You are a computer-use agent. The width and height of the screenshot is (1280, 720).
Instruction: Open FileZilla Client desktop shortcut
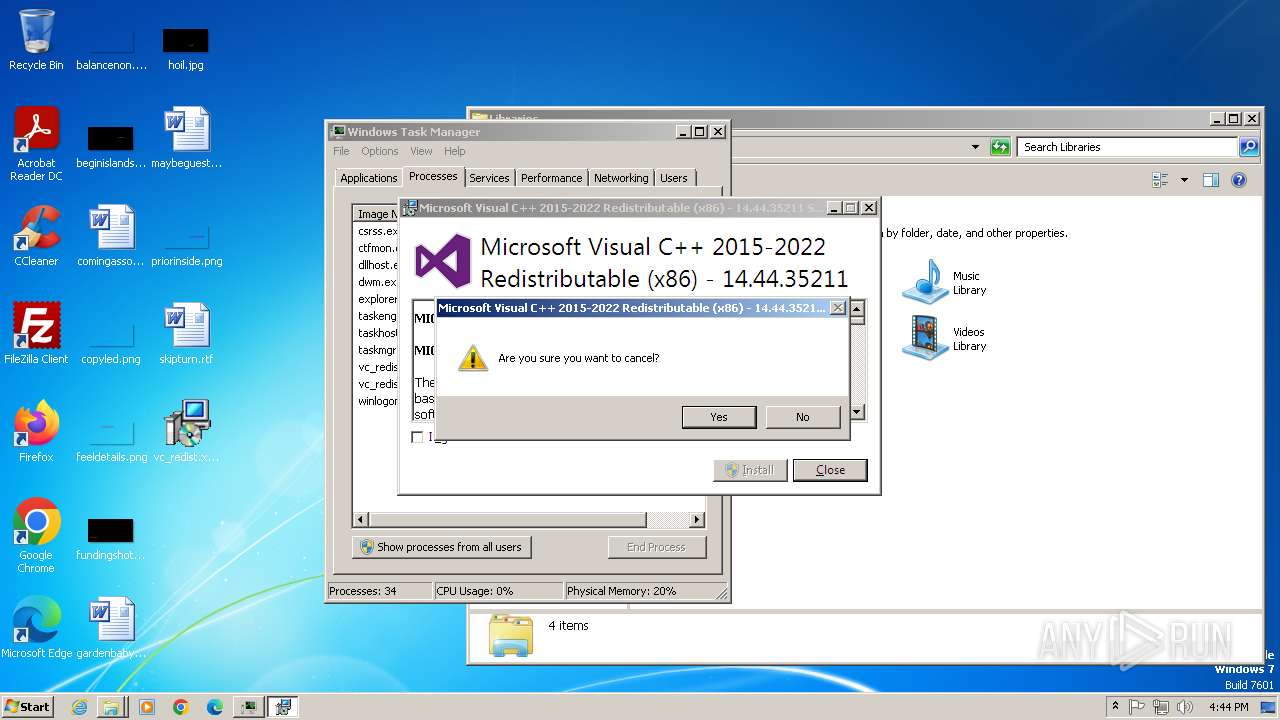point(36,334)
